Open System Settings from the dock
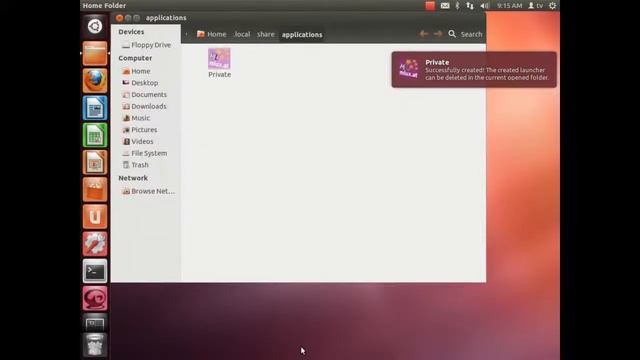Viewport: 640px width, 360px height. tap(95, 244)
